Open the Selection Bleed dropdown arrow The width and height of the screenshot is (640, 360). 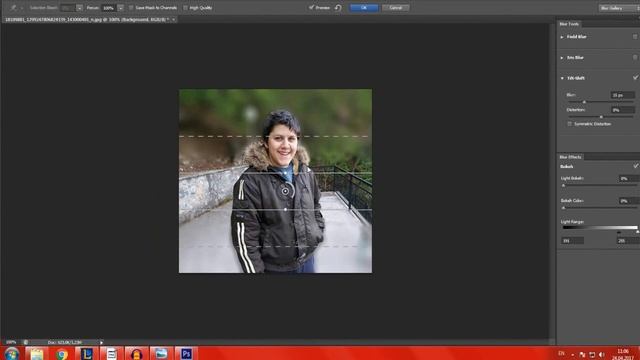coord(80,8)
